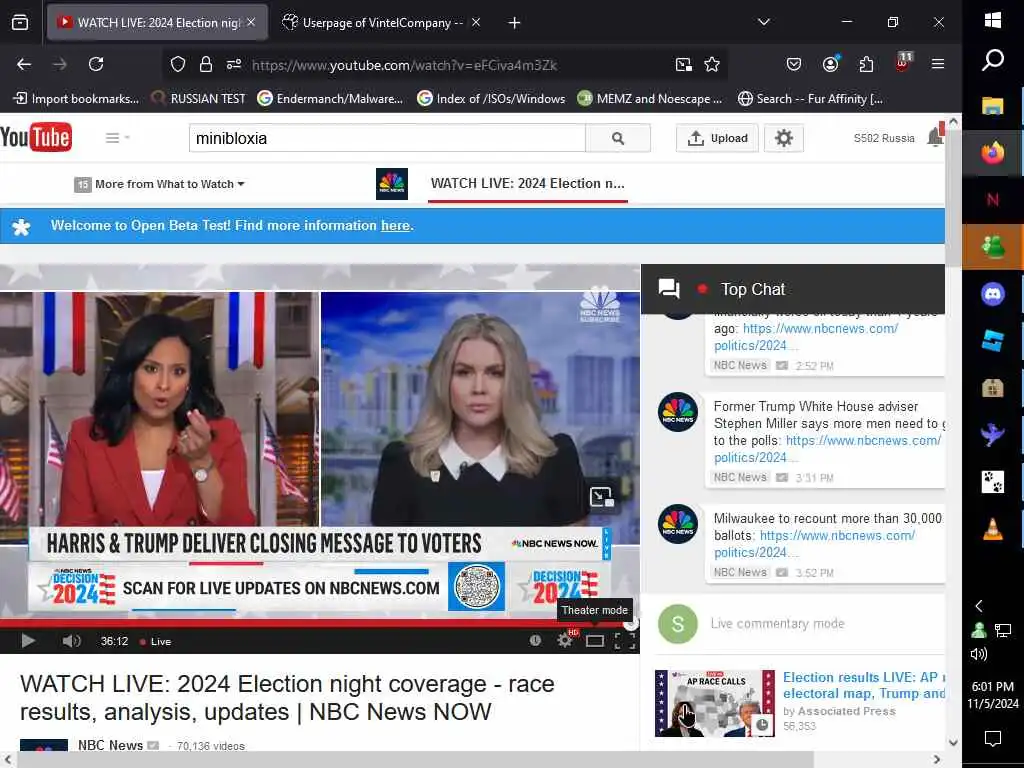This screenshot has height=768, width=1024.
Task: Open site permissions icon in address bar
Action: click(234, 64)
